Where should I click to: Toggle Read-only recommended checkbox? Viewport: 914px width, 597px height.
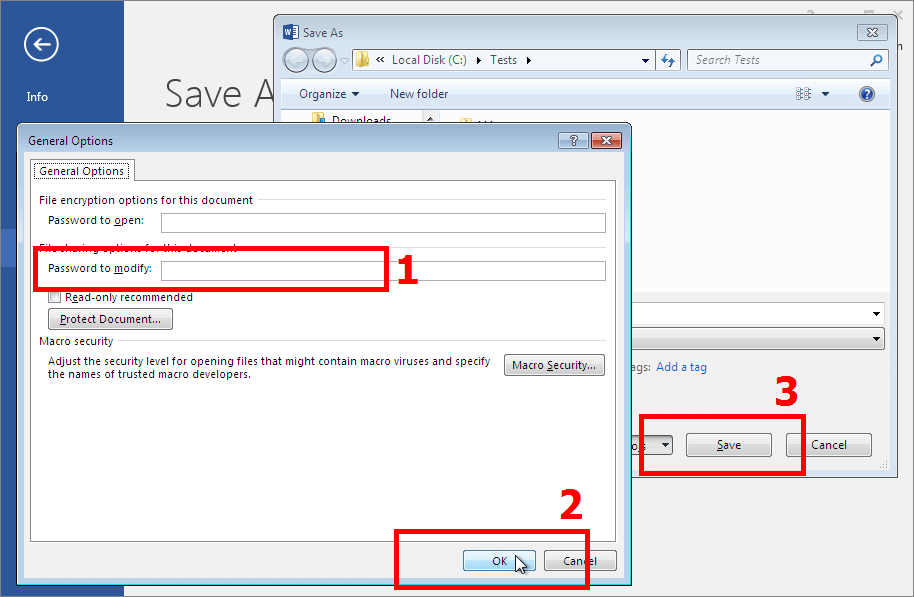point(55,297)
